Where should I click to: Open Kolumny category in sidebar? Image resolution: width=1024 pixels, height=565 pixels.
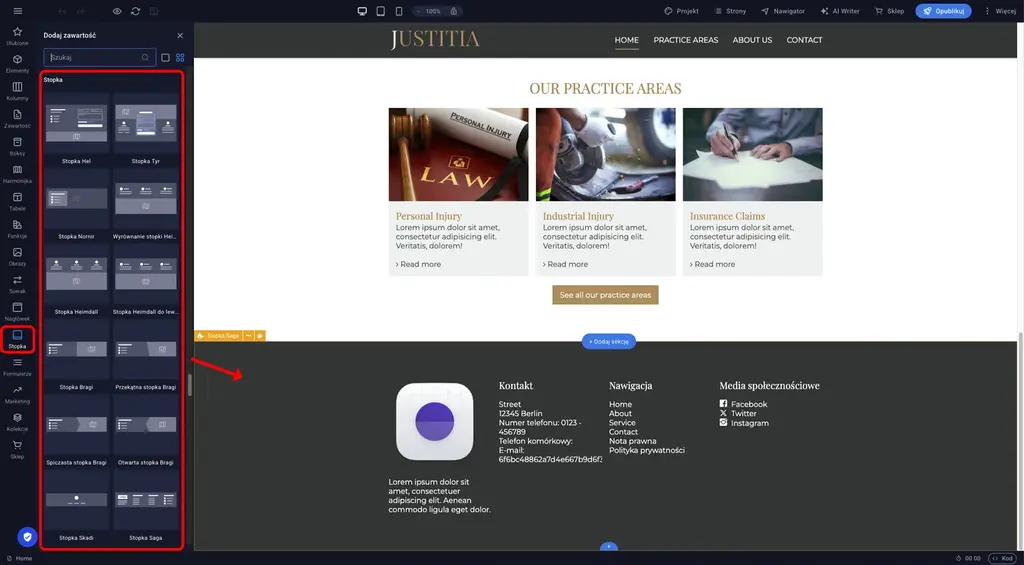17,91
